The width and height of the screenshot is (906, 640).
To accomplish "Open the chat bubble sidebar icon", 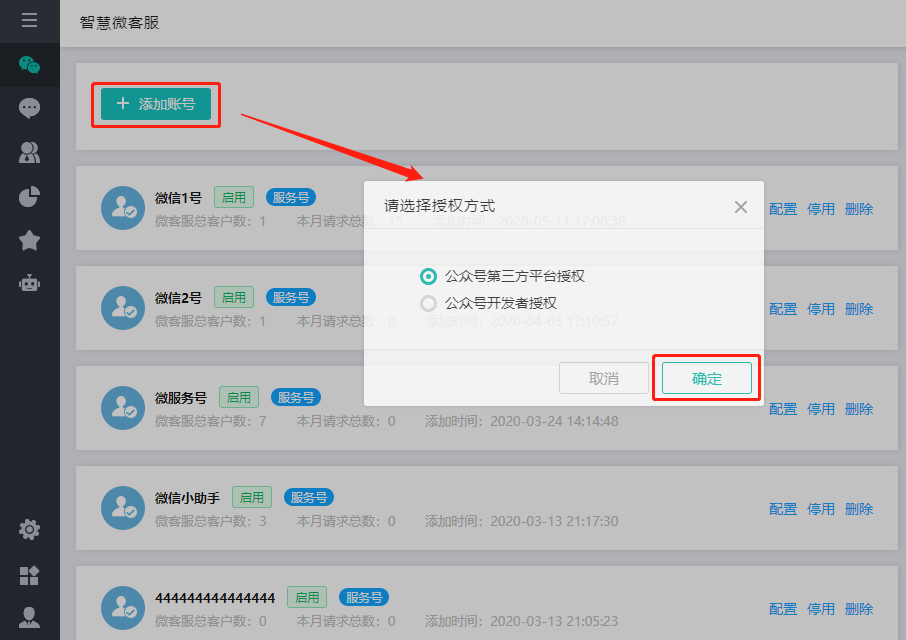I will point(29,108).
